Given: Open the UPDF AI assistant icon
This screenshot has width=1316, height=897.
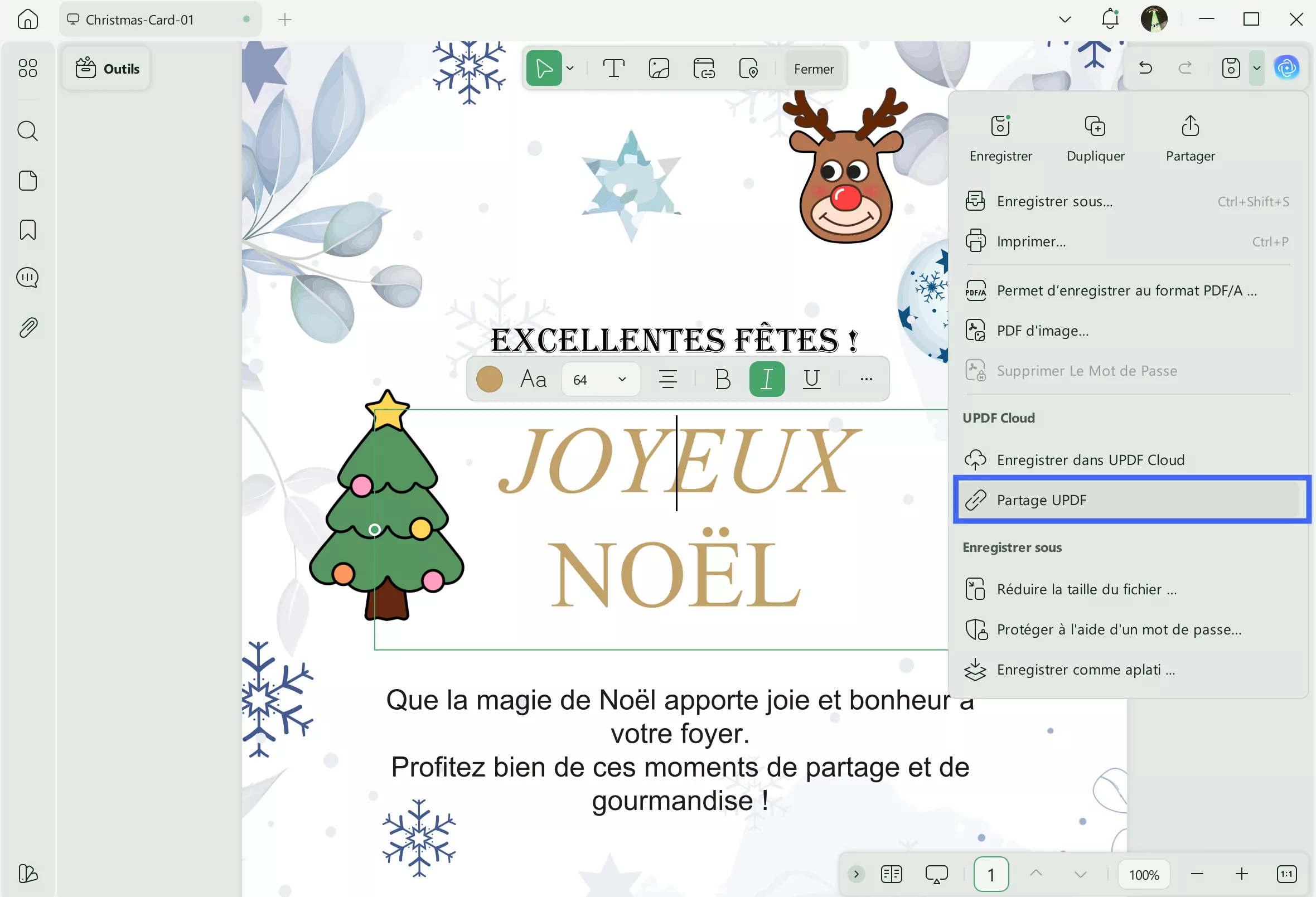Looking at the screenshot, I should [1286, 68].
